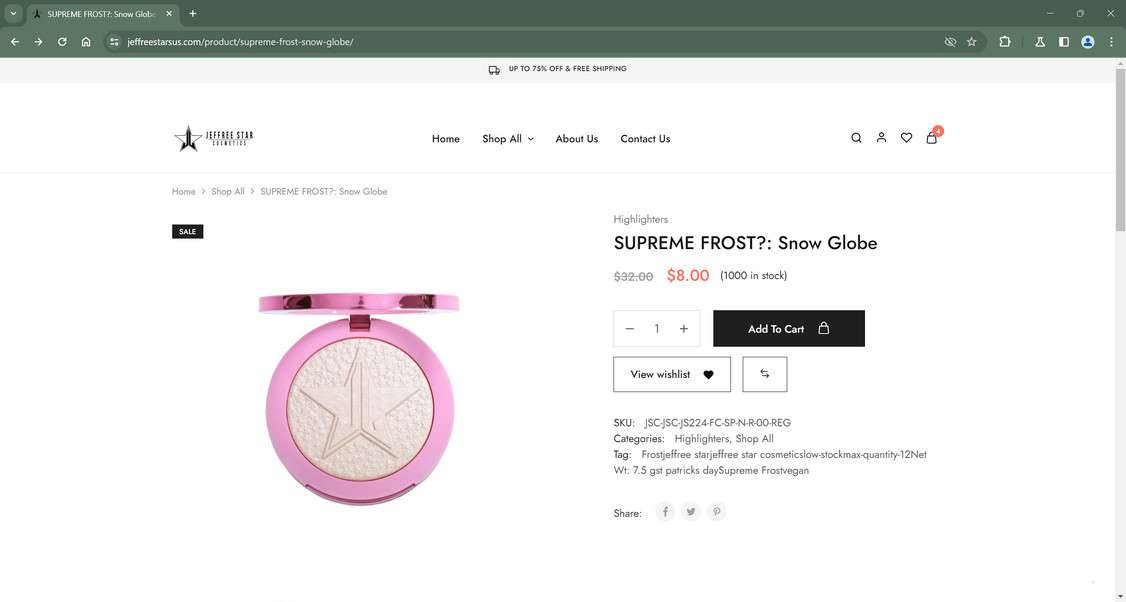
Task: Go to the About Us page
Action: click(577, 139)
